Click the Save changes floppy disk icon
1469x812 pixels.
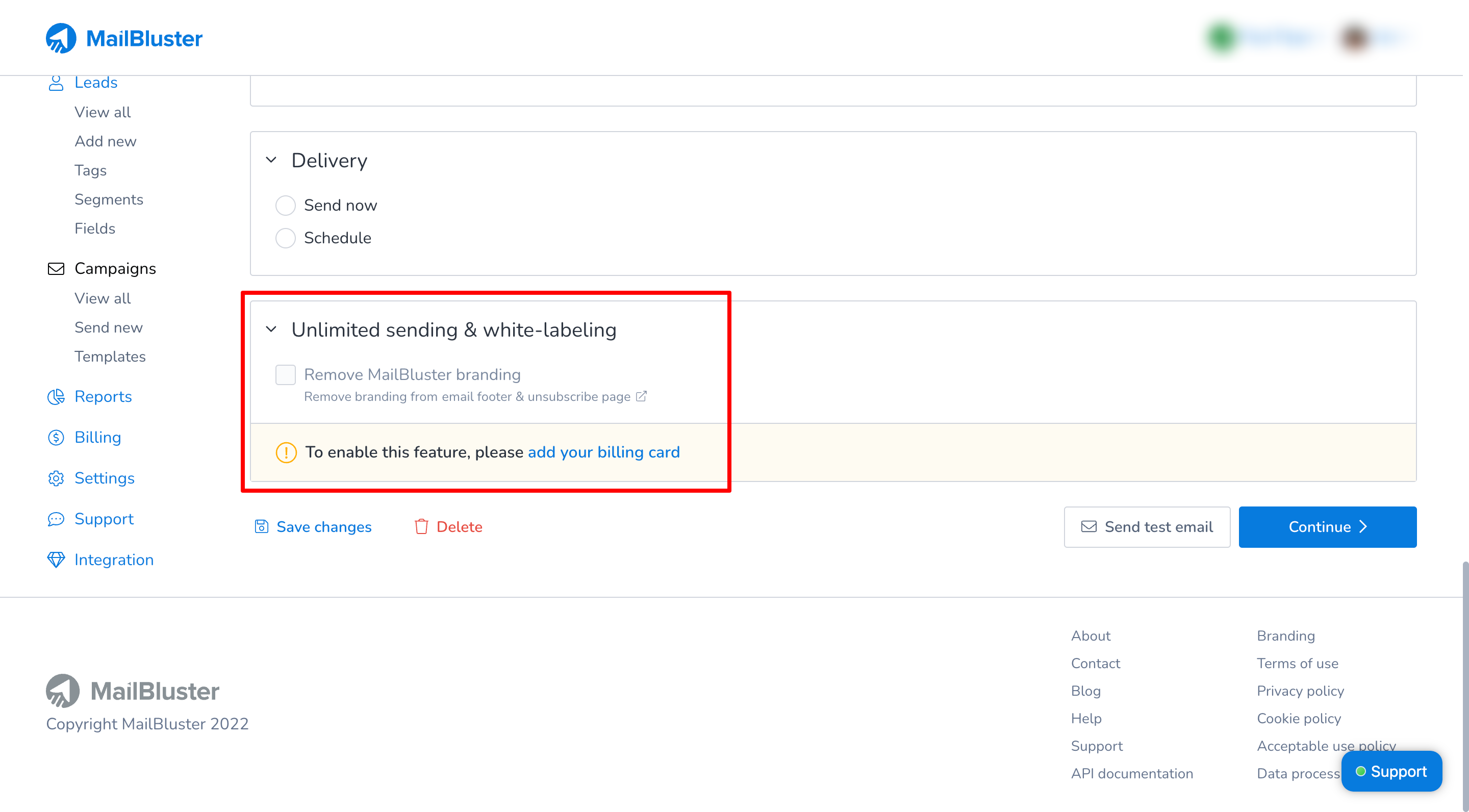tap(261, 527)
